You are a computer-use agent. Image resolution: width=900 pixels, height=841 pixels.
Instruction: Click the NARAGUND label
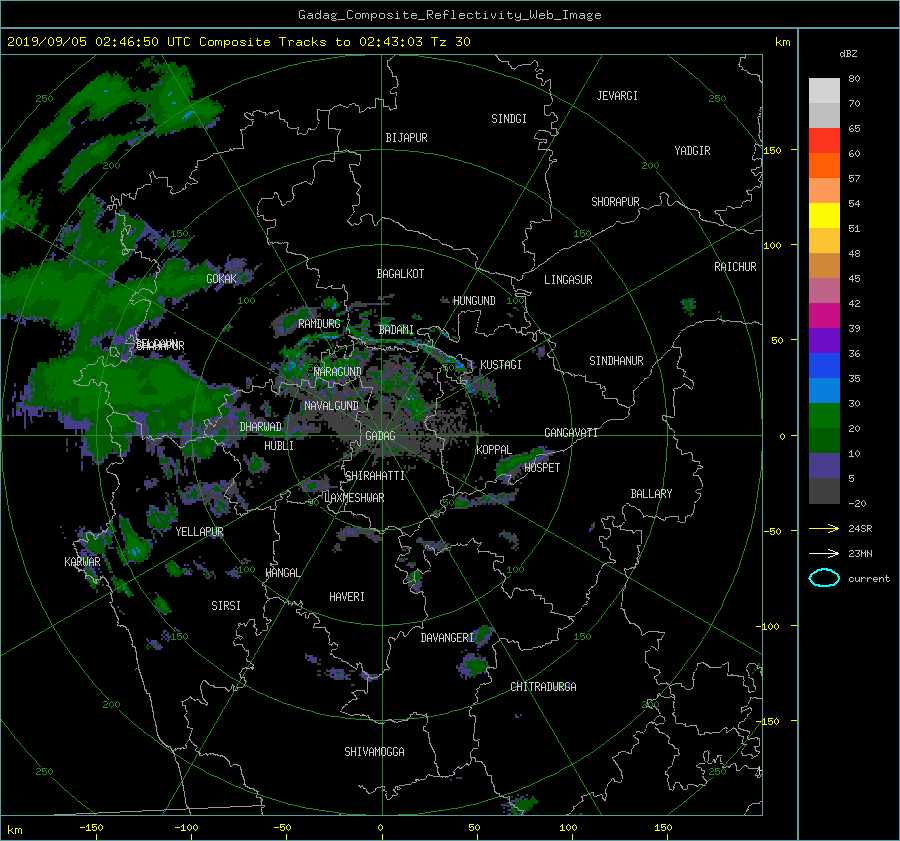click(338, 372)
